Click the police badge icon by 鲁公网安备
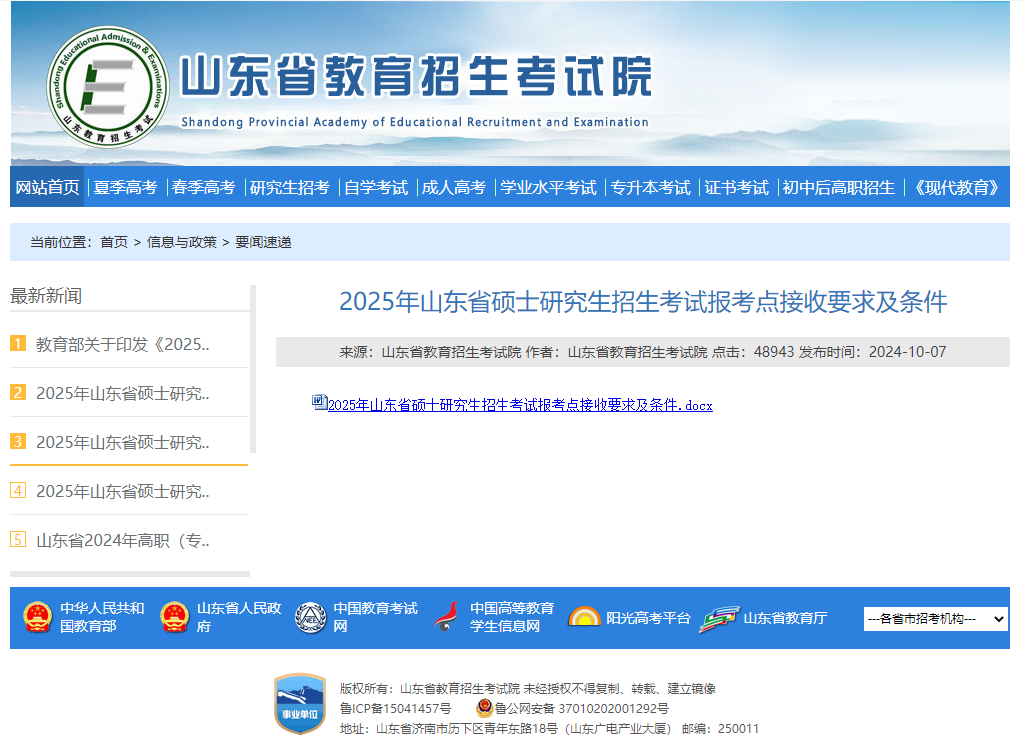Image resolution: width=1023 pixels, height=751 pixels. click(x=484, y=708)
